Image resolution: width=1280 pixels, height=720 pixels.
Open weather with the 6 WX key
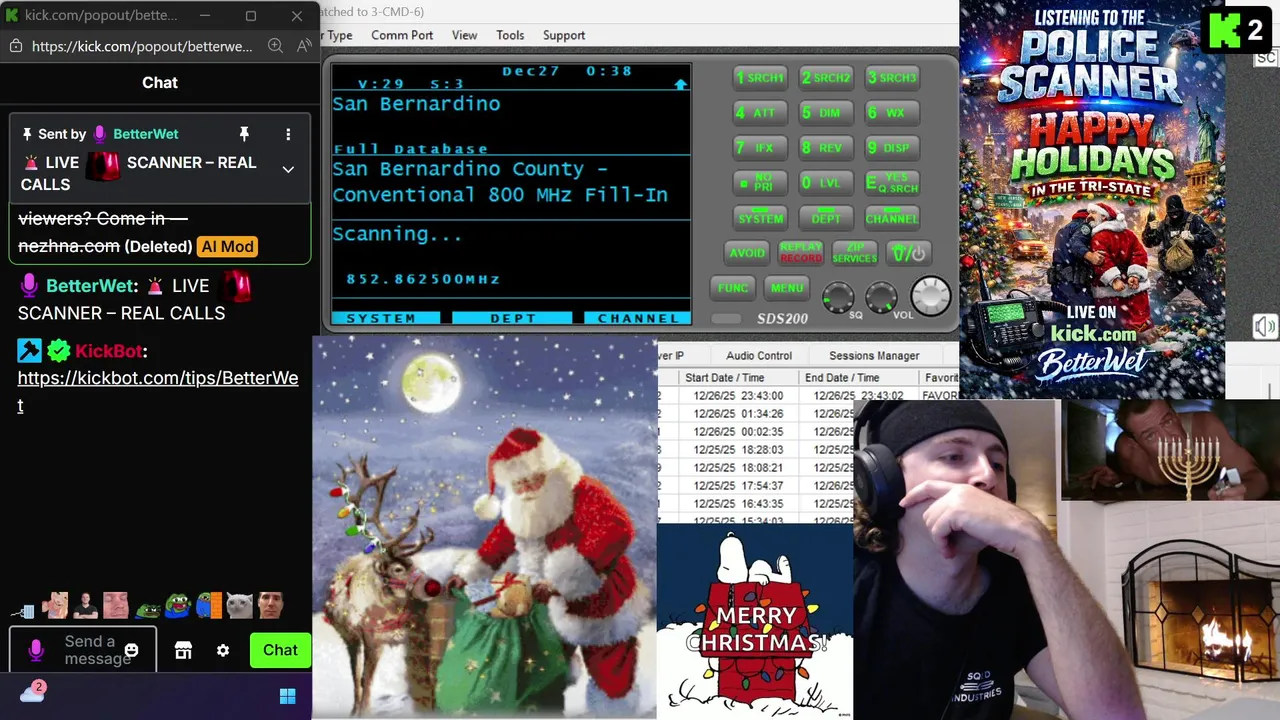coord(892,113)
